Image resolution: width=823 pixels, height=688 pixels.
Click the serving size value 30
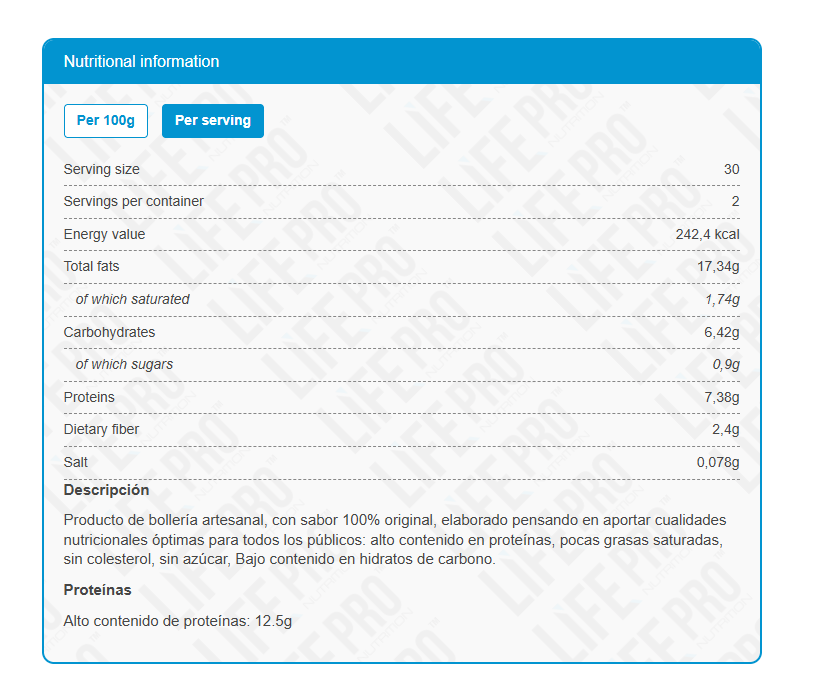click(731, 170)
